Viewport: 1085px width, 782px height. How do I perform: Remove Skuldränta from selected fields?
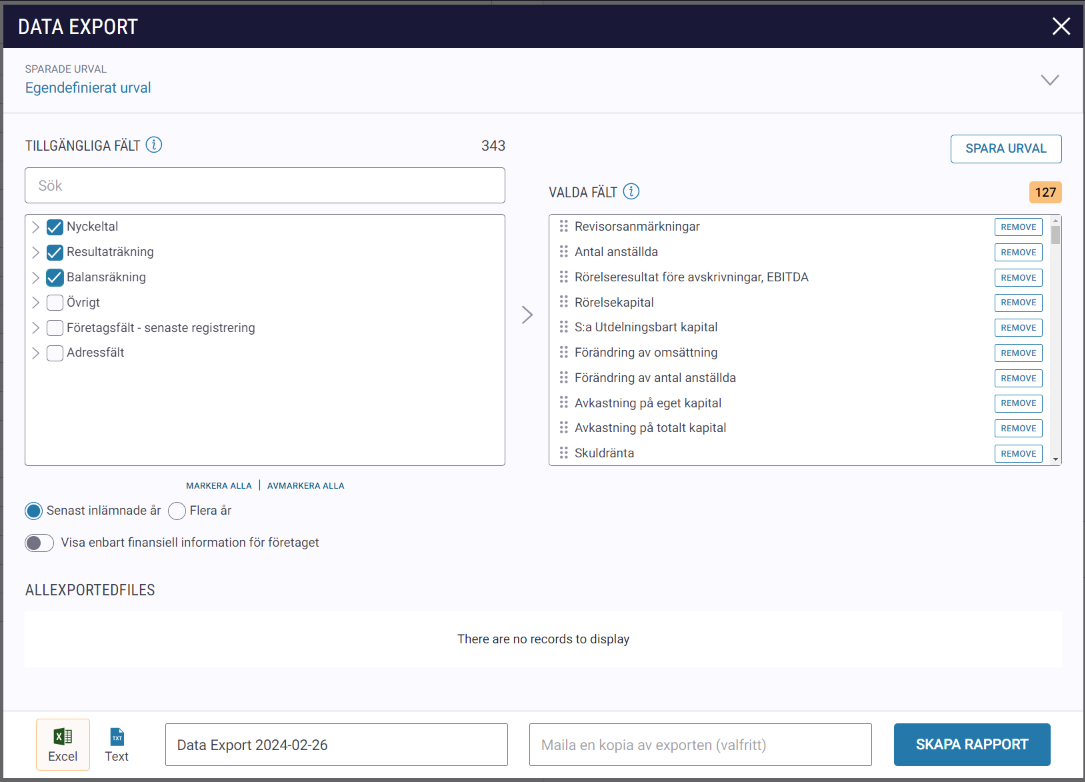pyautogui.click(x=1019, y=453)
